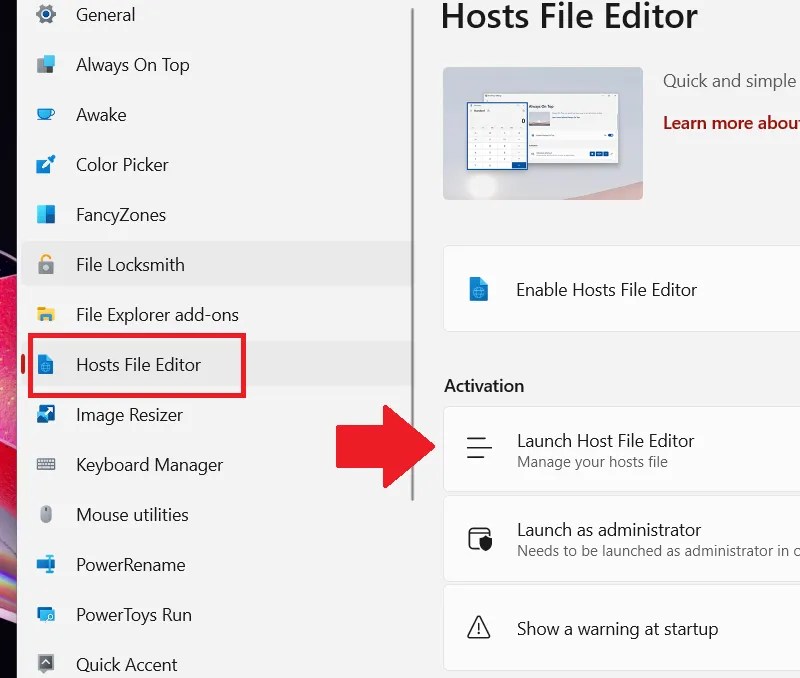
Task: Click the Image Resizer icon
Action: [x=44, y=414]
